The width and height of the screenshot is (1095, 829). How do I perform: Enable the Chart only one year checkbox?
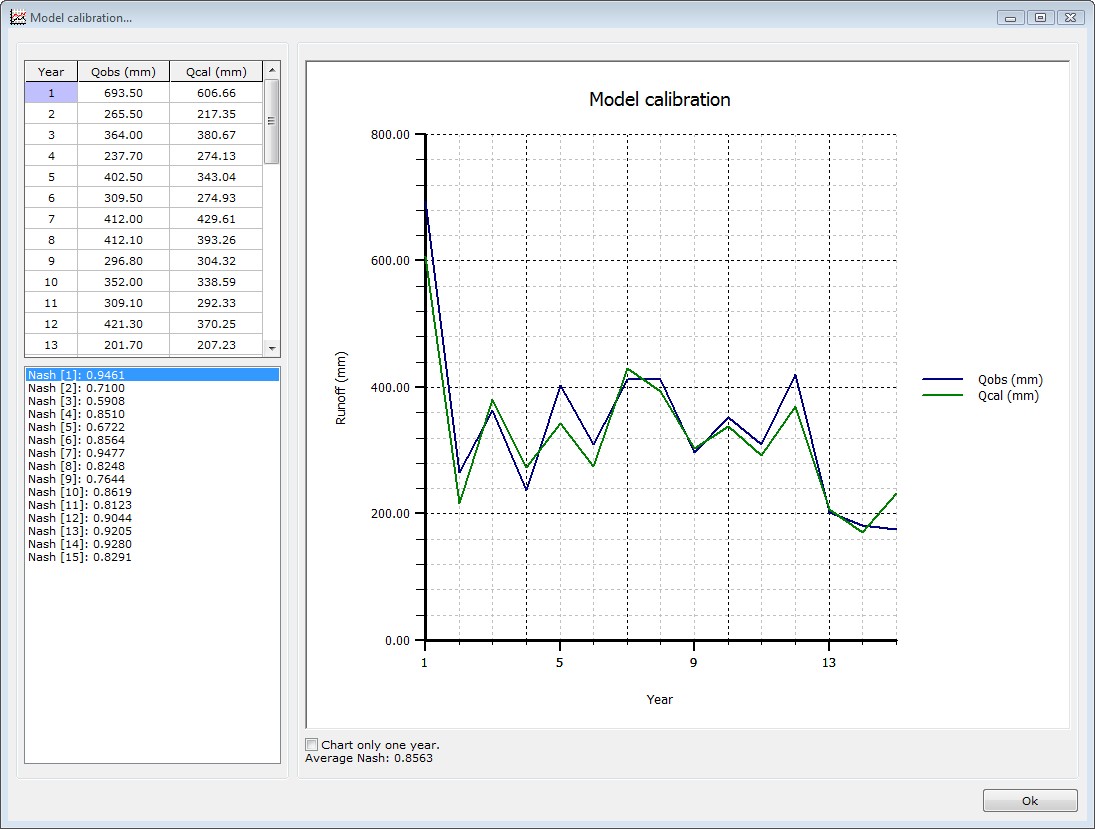(x=312, y=745)
